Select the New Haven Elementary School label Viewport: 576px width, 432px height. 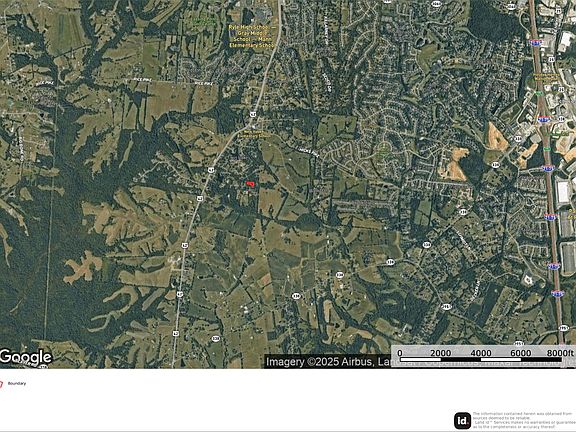coord(257,133)
